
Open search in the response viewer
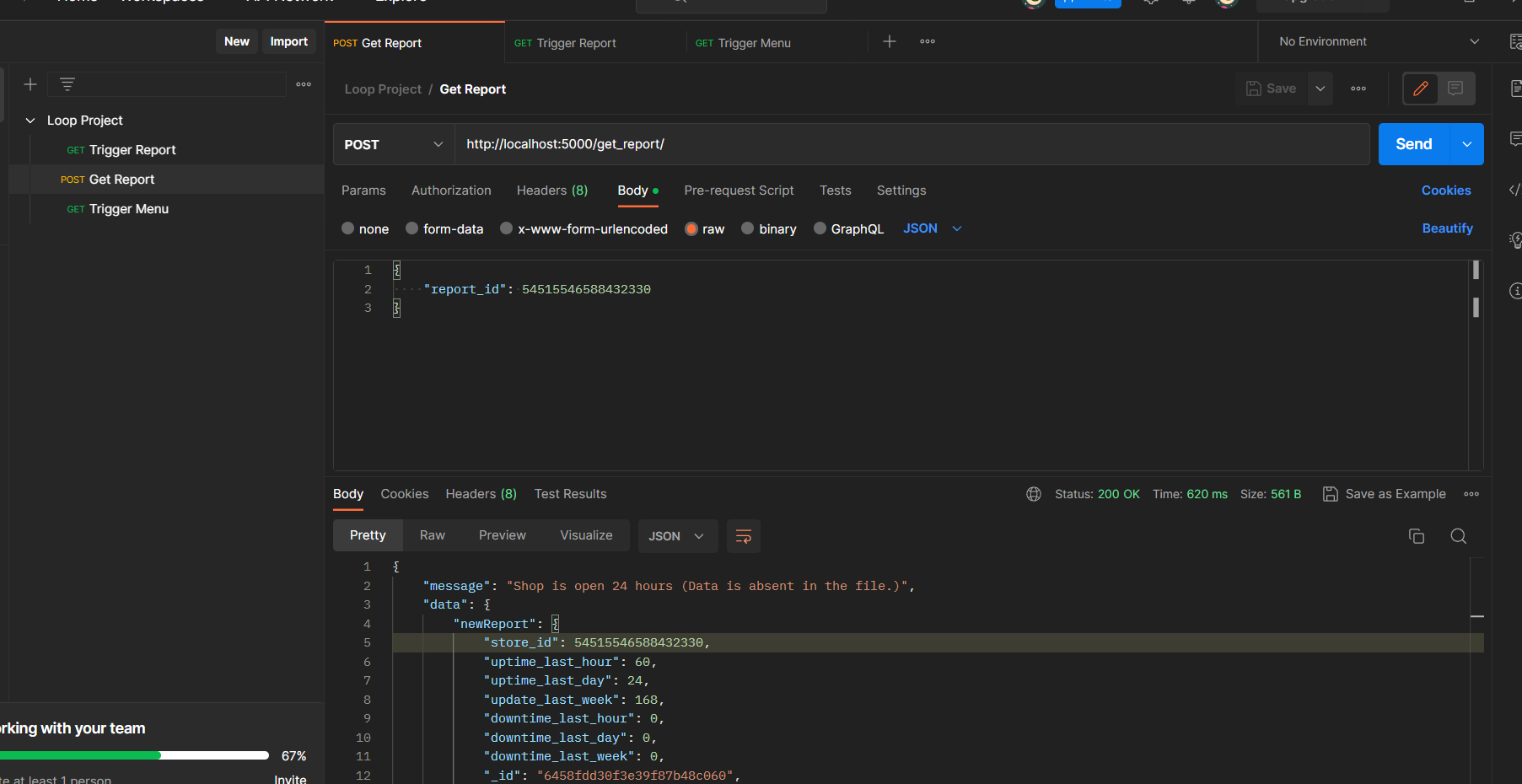pos(1459,536)
